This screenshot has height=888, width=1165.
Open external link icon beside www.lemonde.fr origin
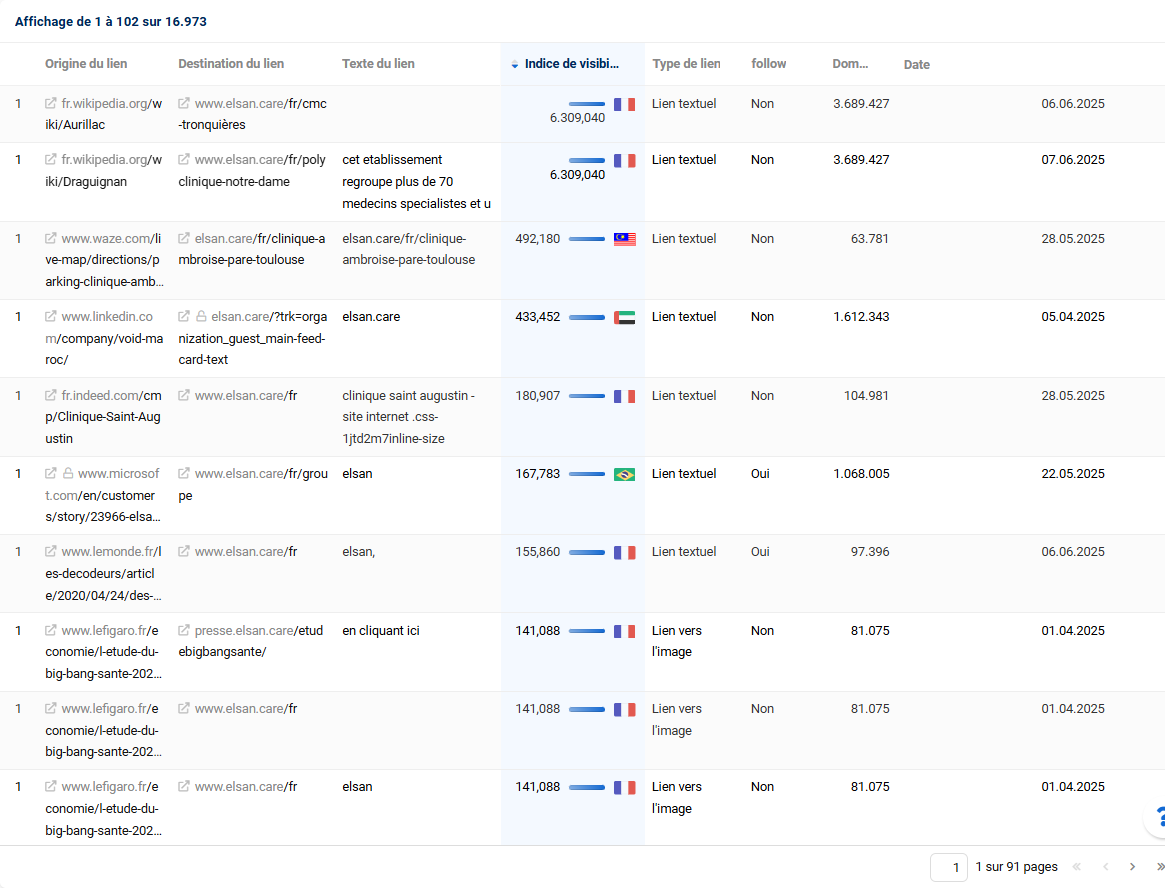click(x=51, y=551)
